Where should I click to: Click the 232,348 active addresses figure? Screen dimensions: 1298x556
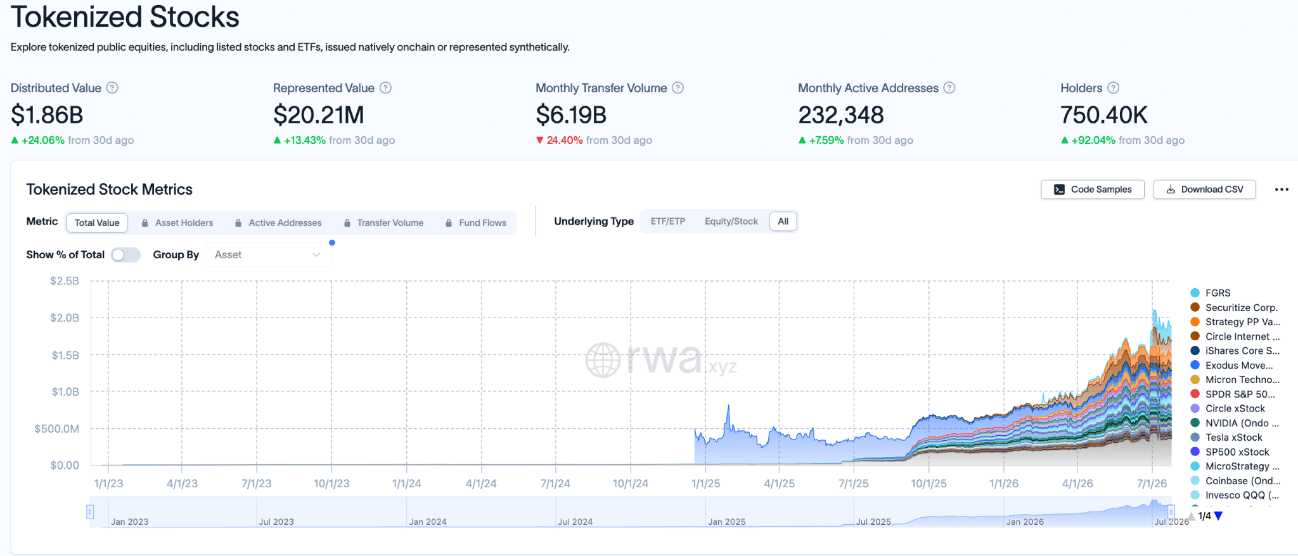[x=841, y=115]
